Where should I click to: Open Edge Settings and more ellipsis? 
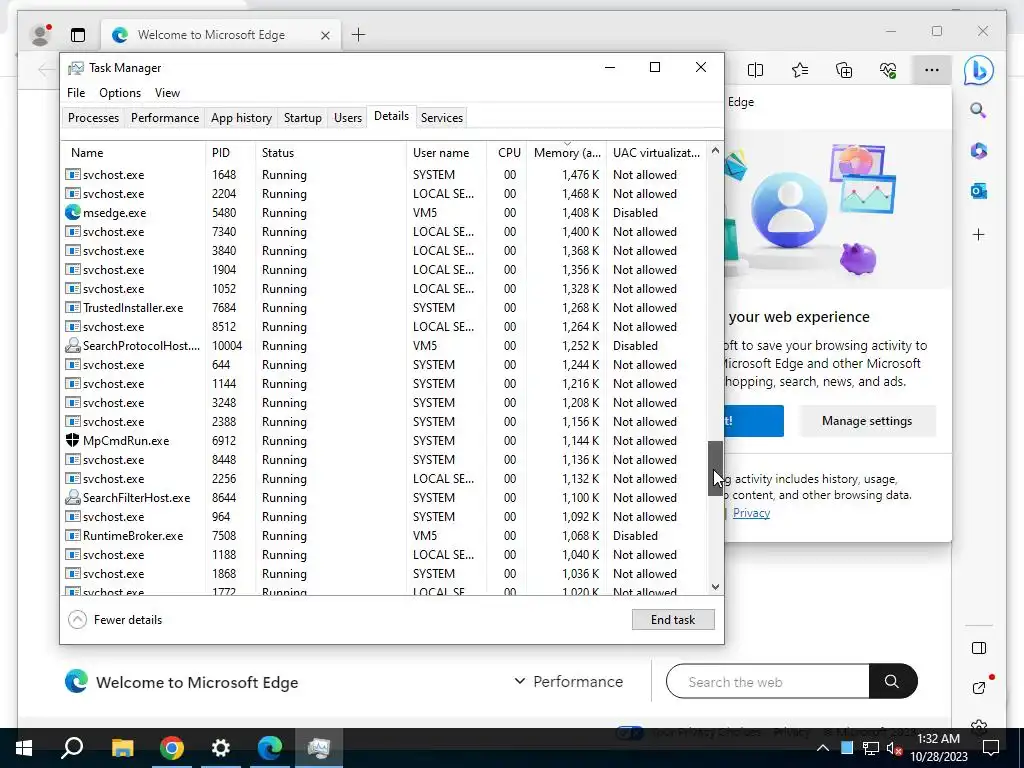click(x=932, y=70)
